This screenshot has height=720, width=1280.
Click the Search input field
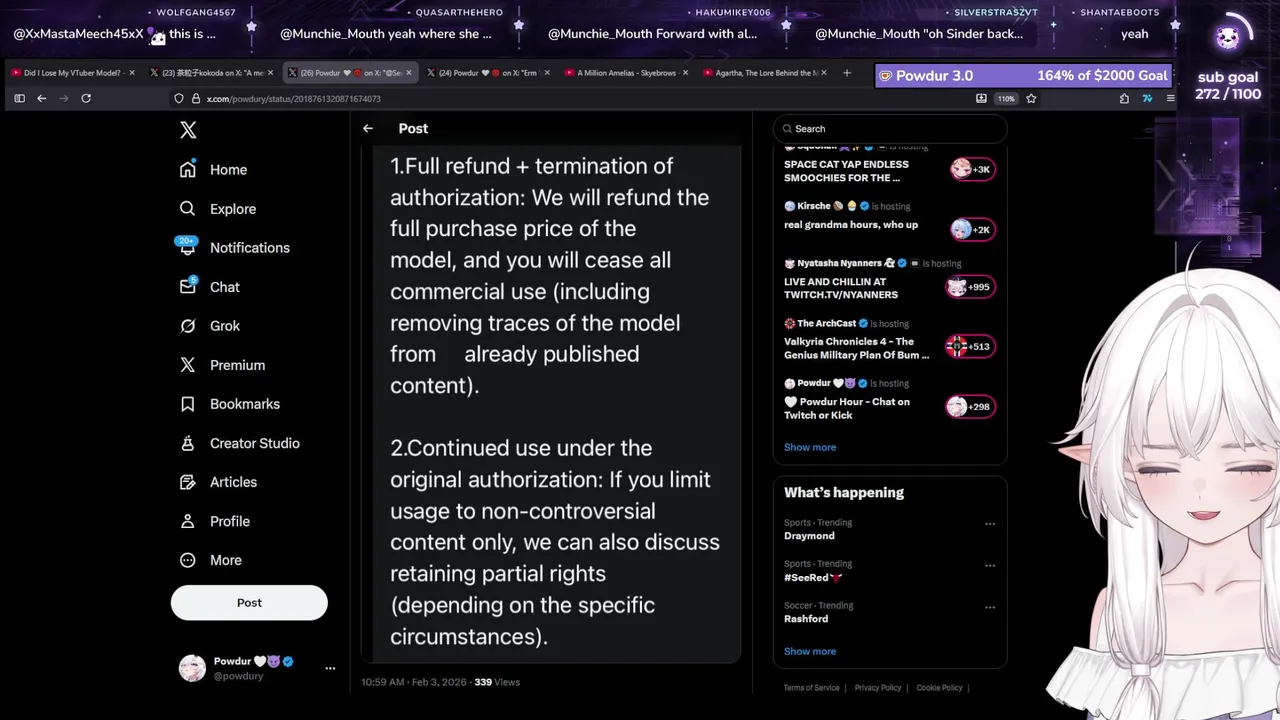pos(895,129)
